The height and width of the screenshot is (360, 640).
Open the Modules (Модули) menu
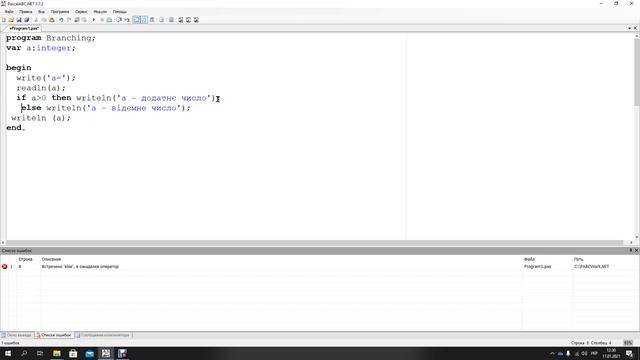[100, 11]
